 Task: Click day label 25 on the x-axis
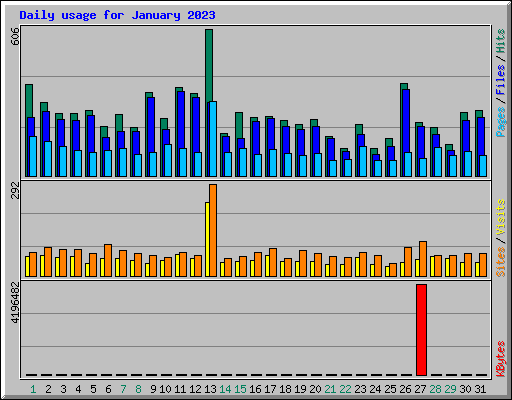pyautogui.click(x=390, y=389)
